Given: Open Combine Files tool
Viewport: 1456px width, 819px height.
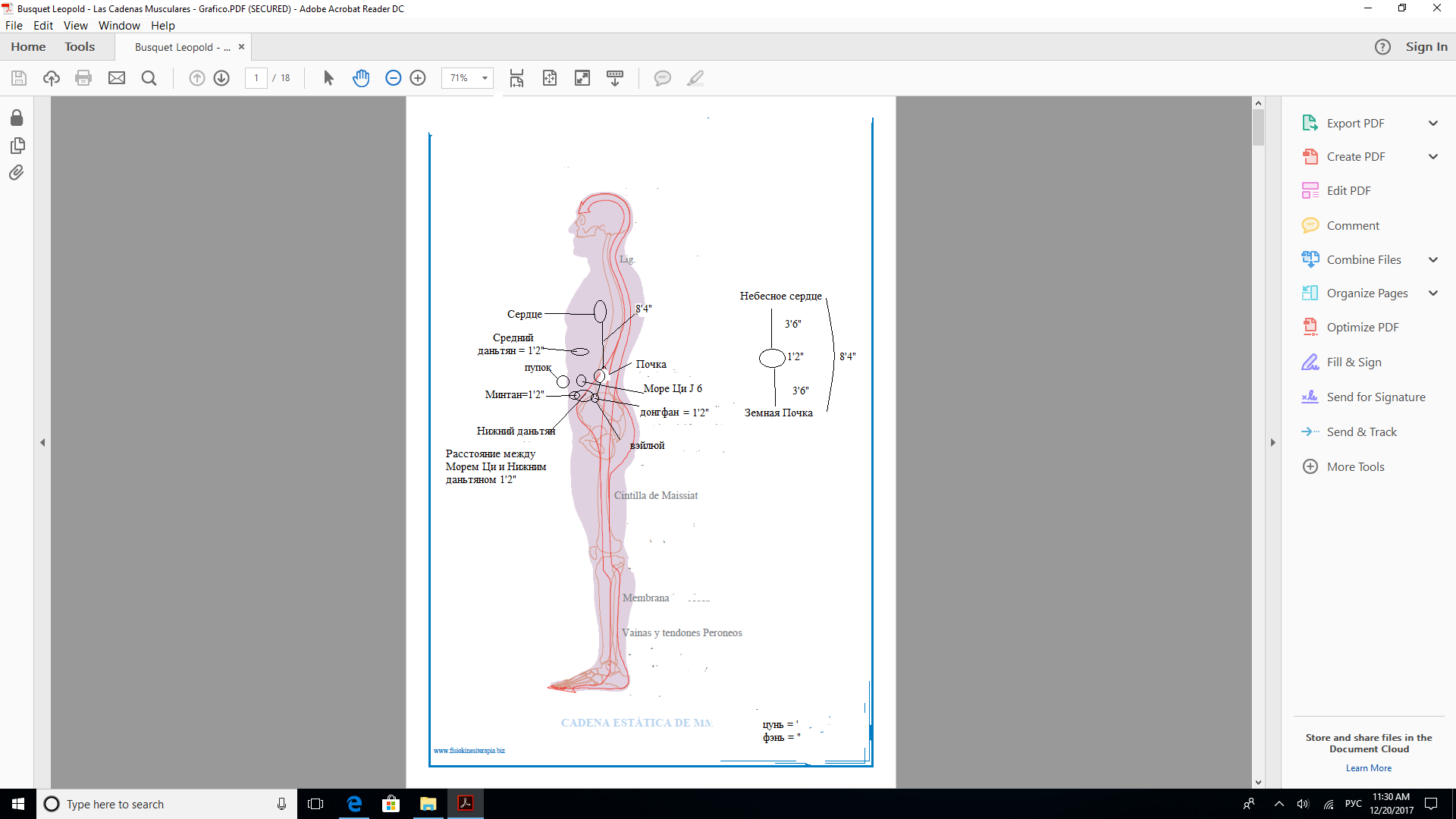Looking at the screenshot, I should pyautogui.click(x=1351, y=259).
